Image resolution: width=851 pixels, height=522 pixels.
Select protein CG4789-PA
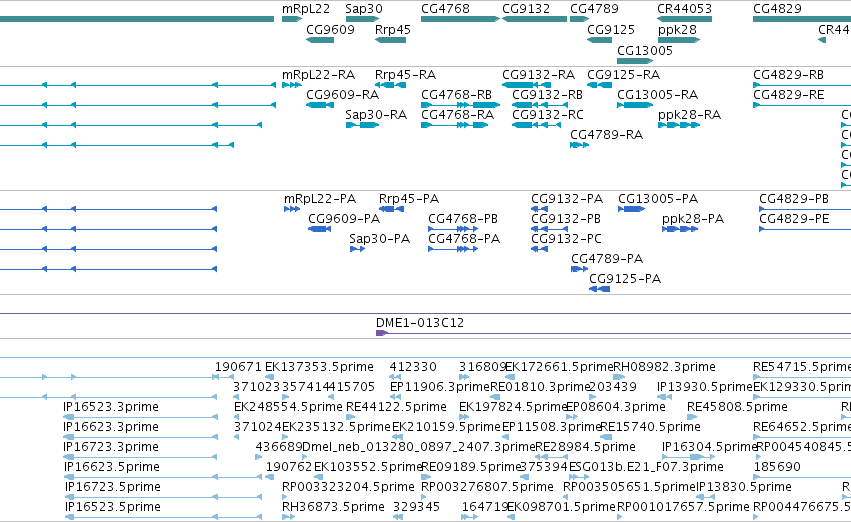pos(580,269)
